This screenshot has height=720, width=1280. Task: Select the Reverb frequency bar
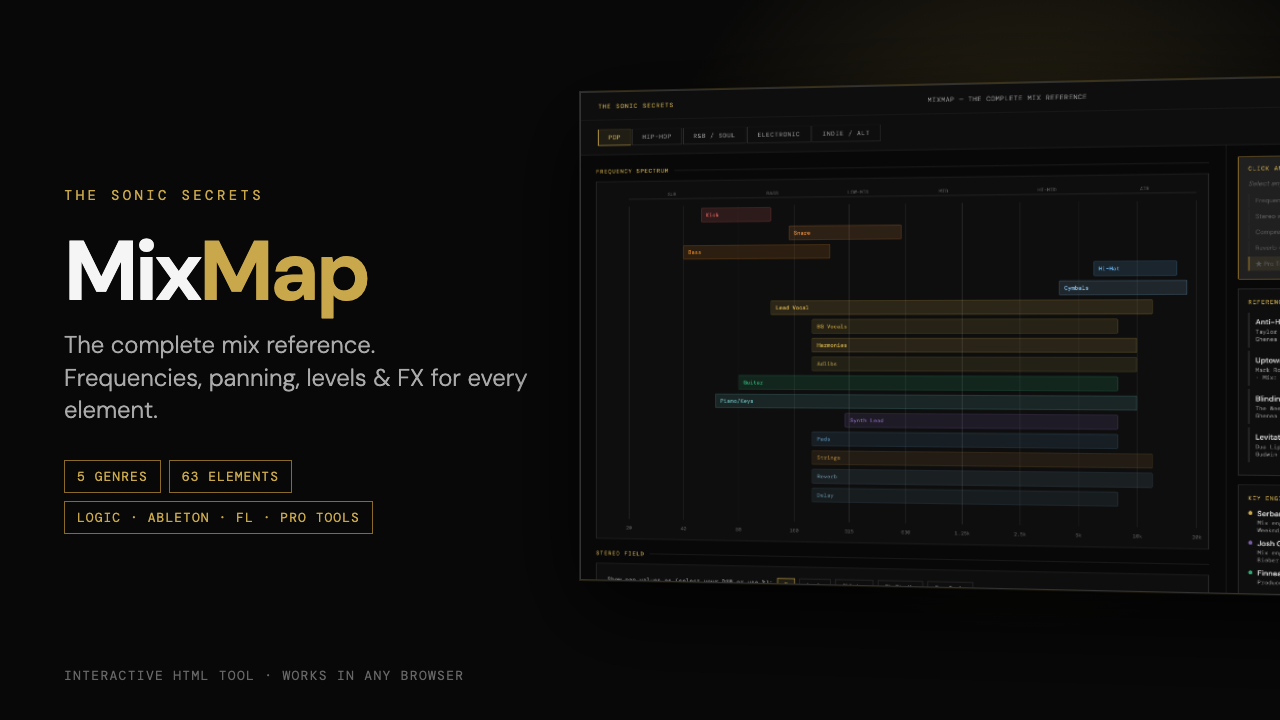(982, 478)
